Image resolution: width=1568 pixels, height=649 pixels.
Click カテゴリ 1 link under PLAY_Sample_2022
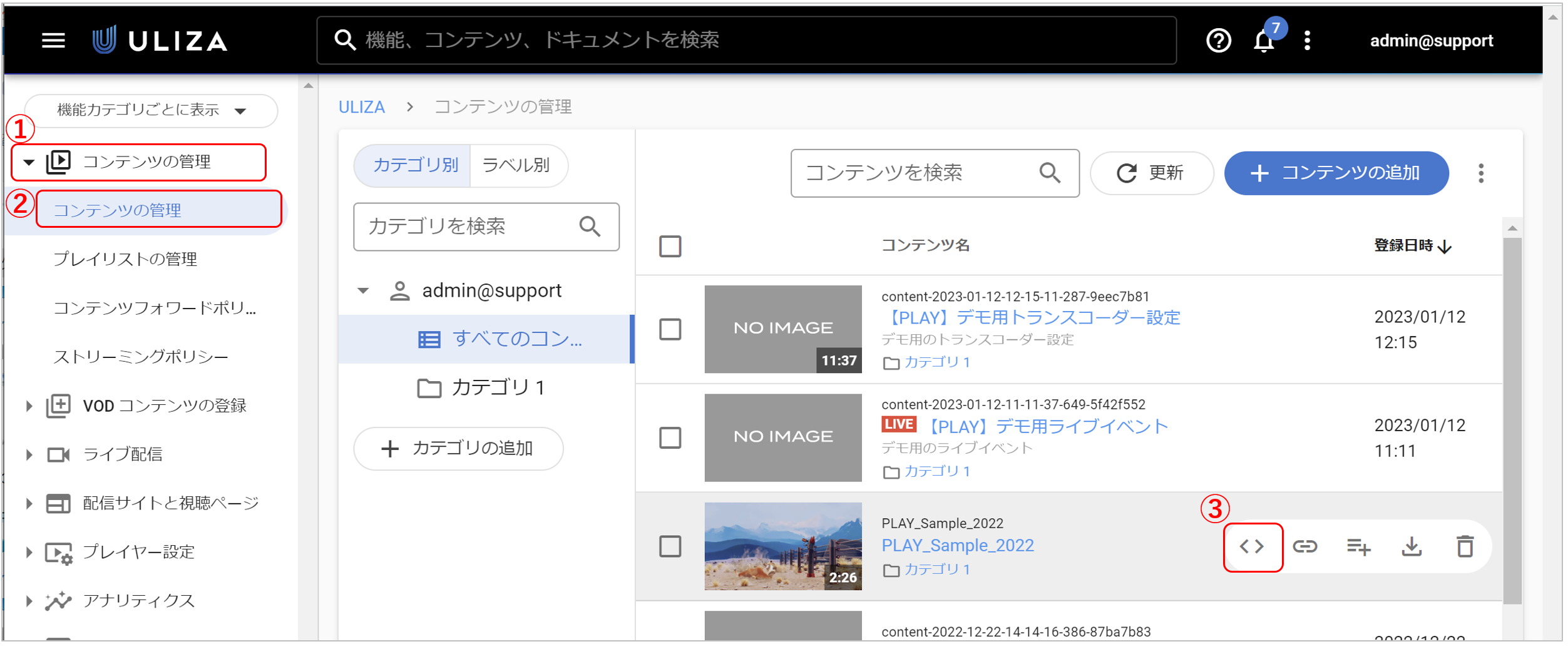point(937,570)
